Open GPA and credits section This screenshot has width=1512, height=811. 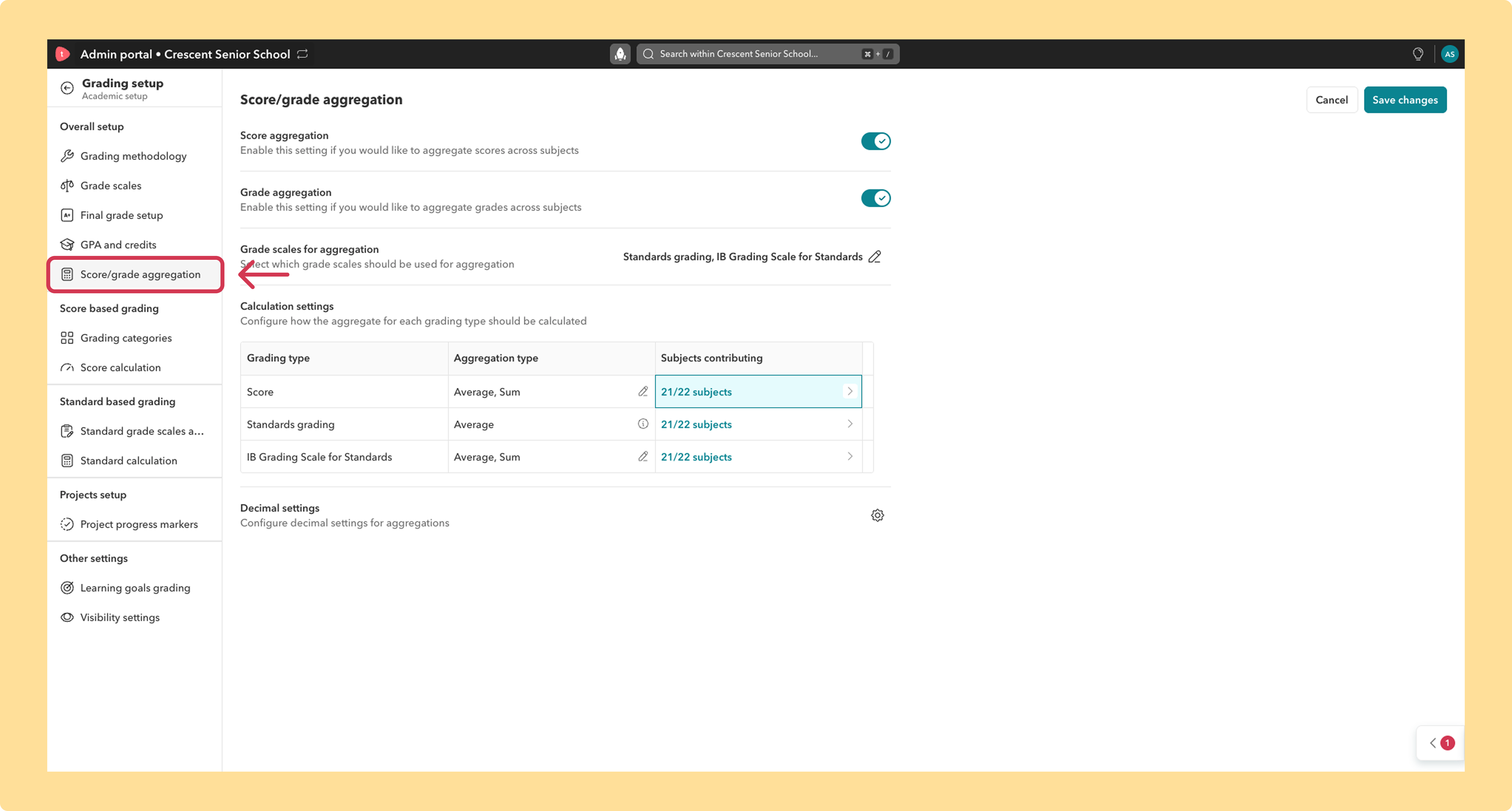(x=134, y=245)
